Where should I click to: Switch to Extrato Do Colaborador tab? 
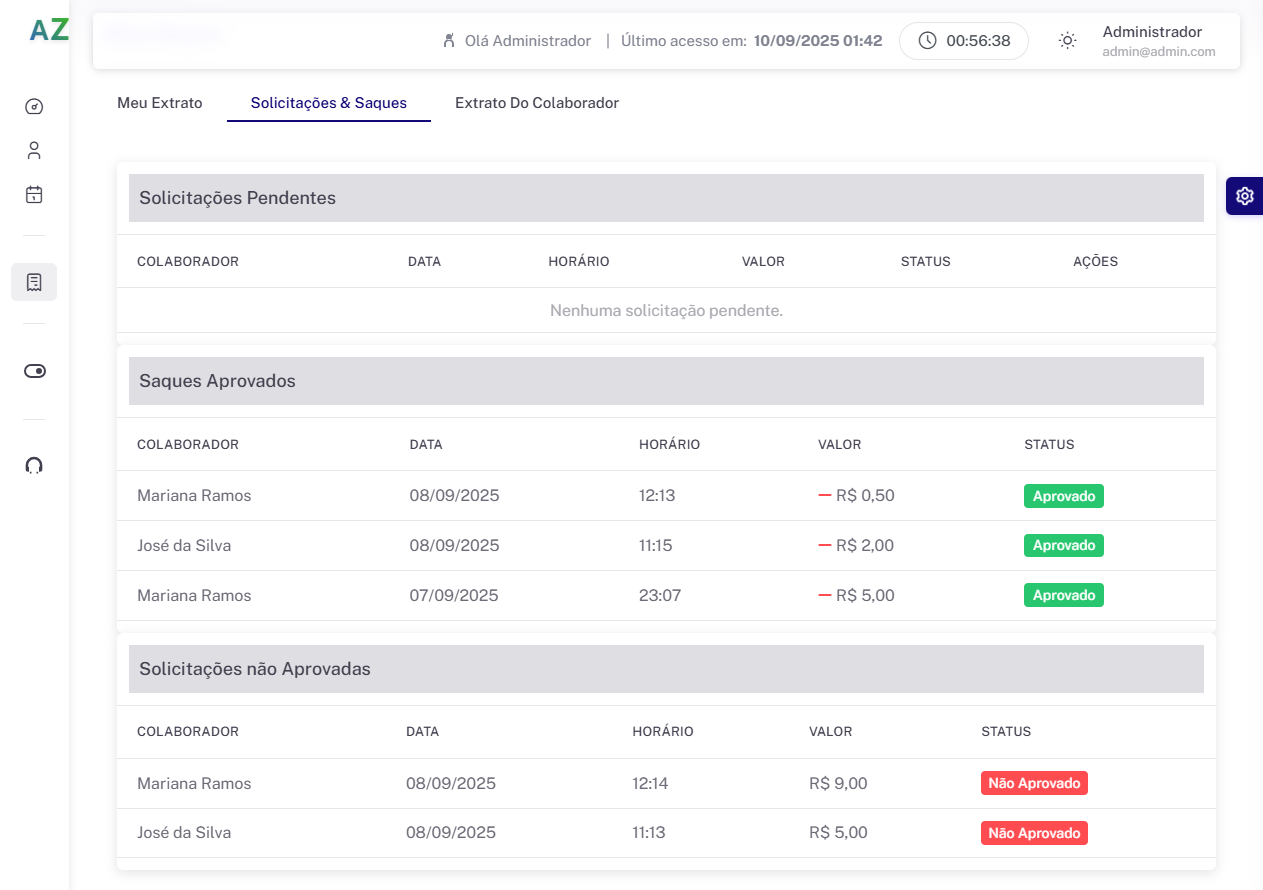[537, 103]
